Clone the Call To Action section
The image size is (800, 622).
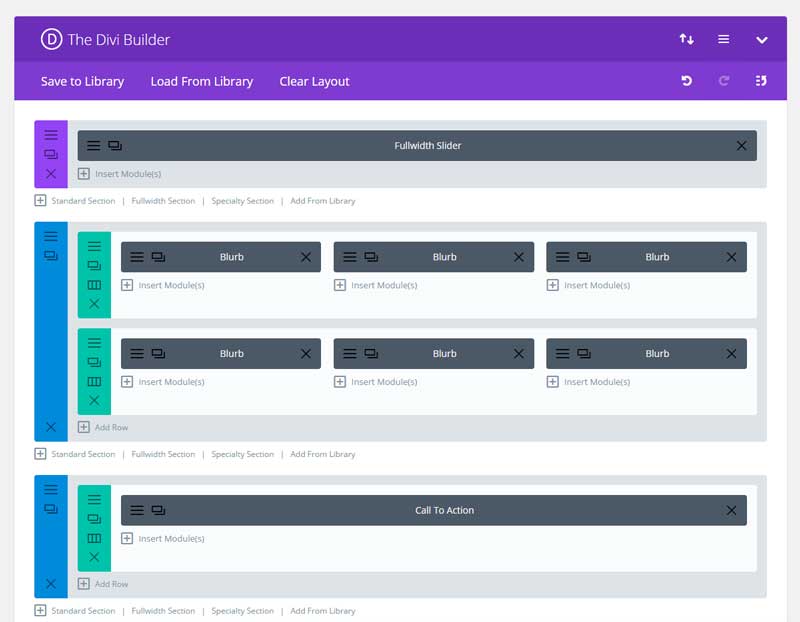pos(51,509)
